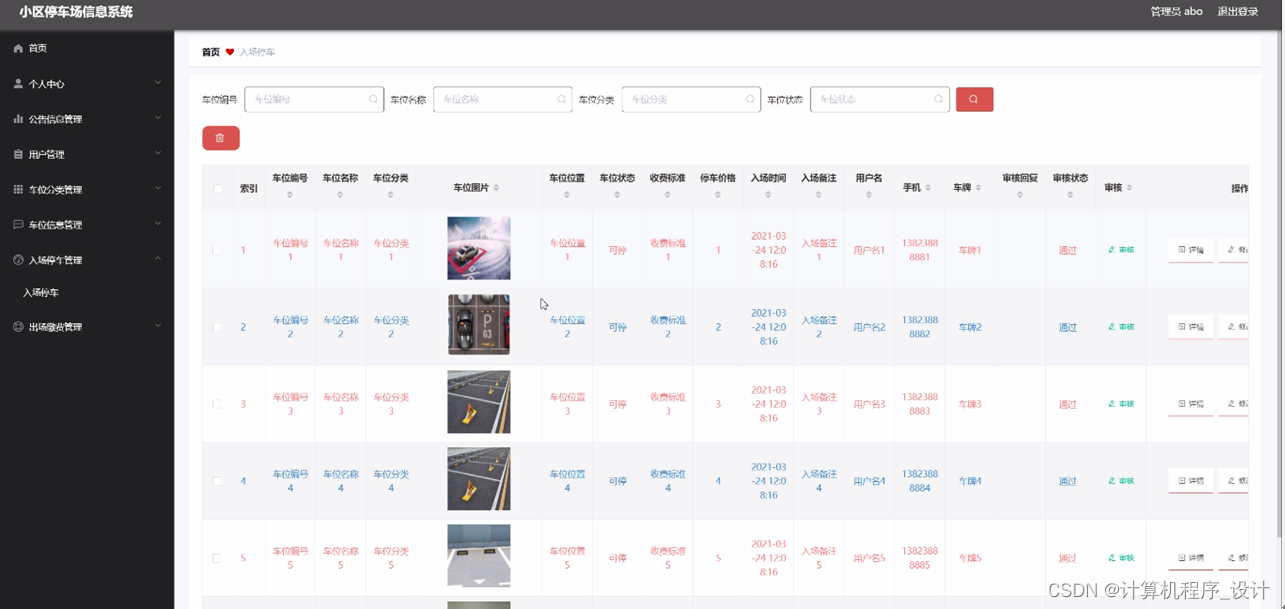Toggle the select-all checkbox in table header
Screen dimensions: 1285x609
(x=218, y=188)
